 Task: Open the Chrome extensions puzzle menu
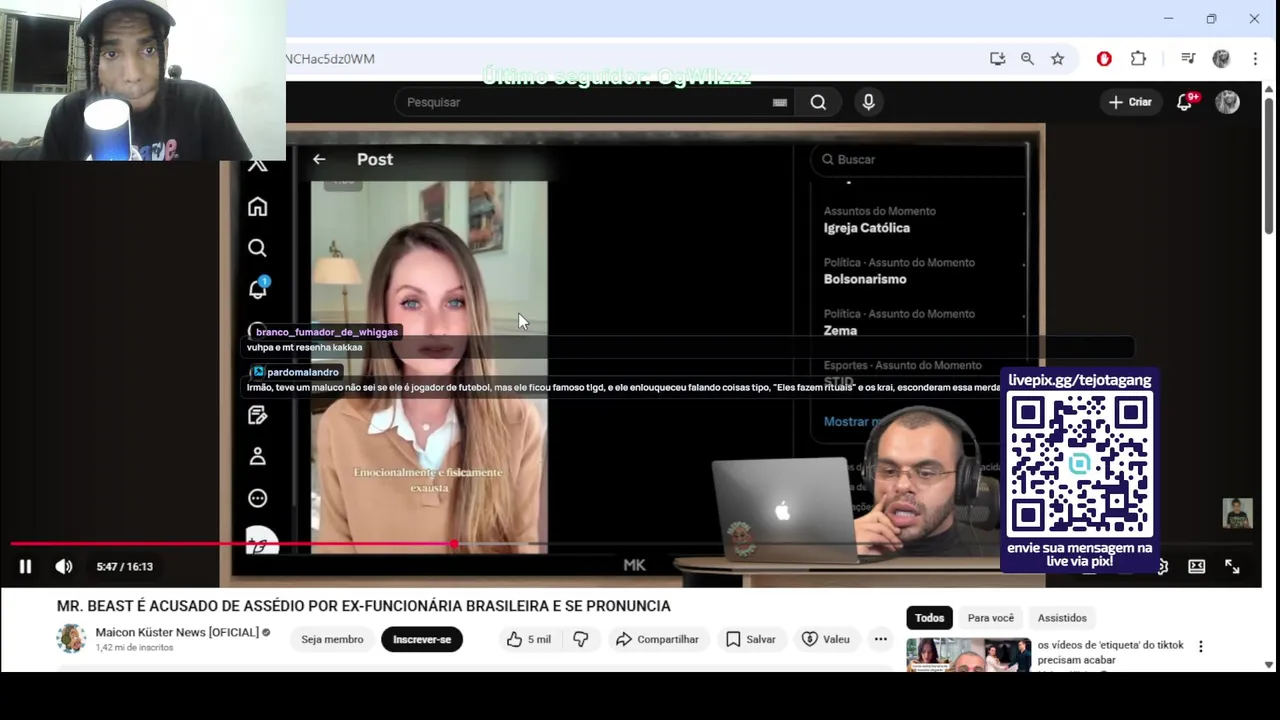1138,59
